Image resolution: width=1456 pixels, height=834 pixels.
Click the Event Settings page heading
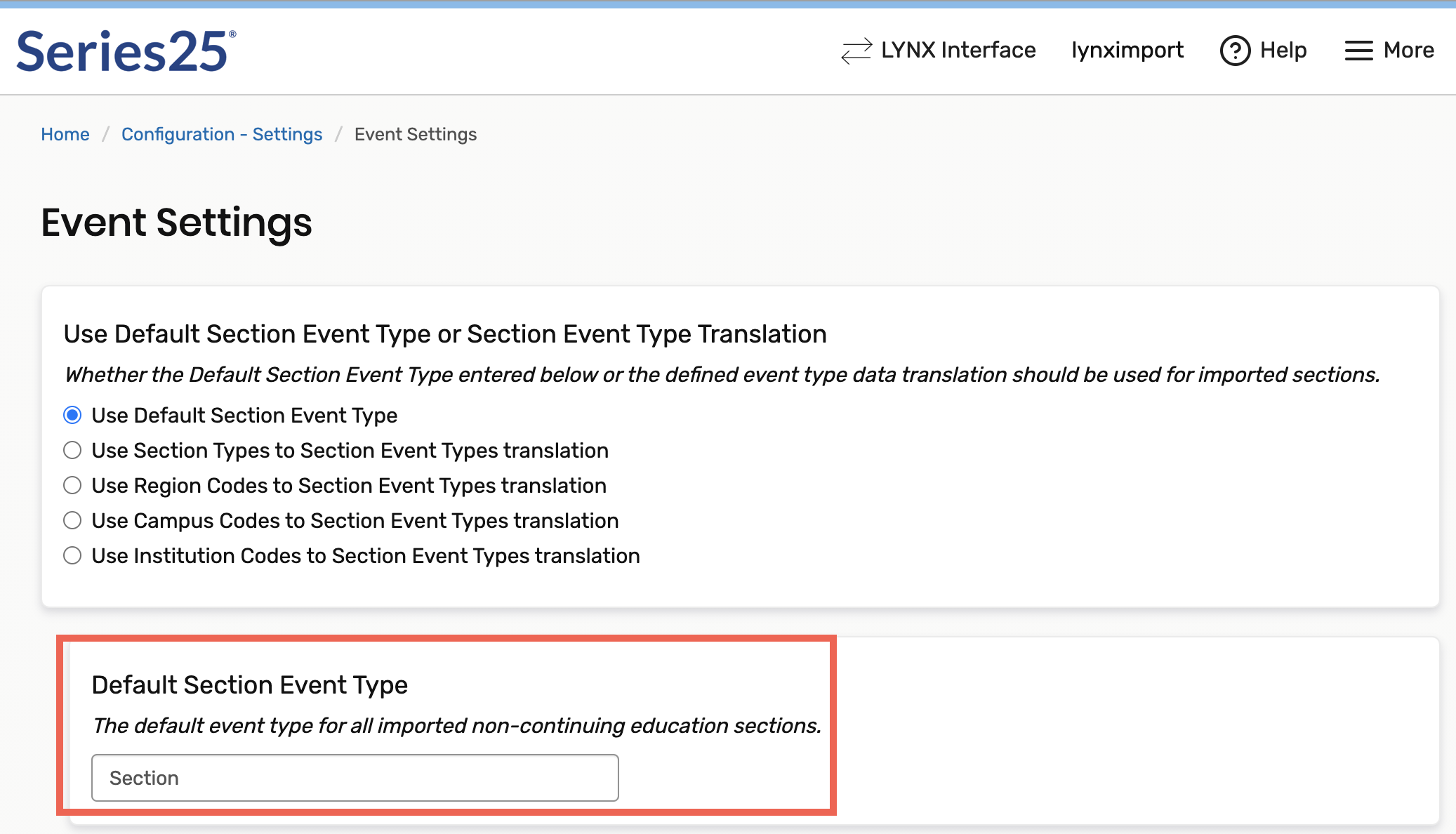[176, 223]
